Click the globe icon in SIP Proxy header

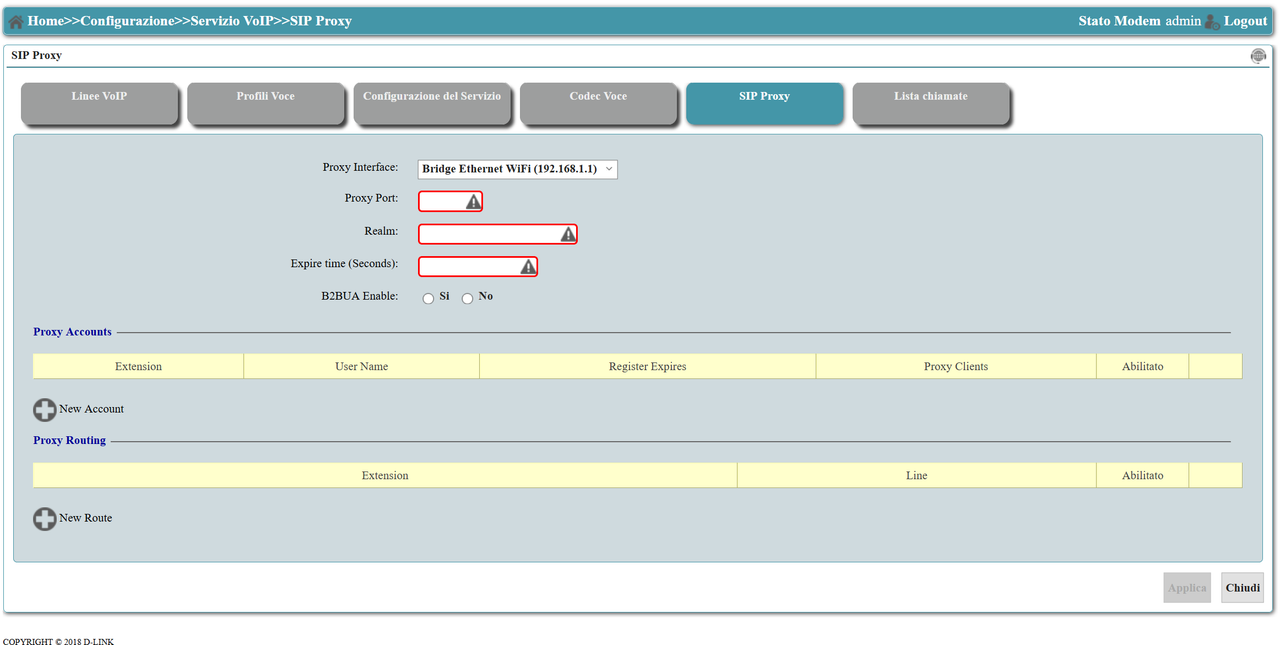coord(1258,56)
